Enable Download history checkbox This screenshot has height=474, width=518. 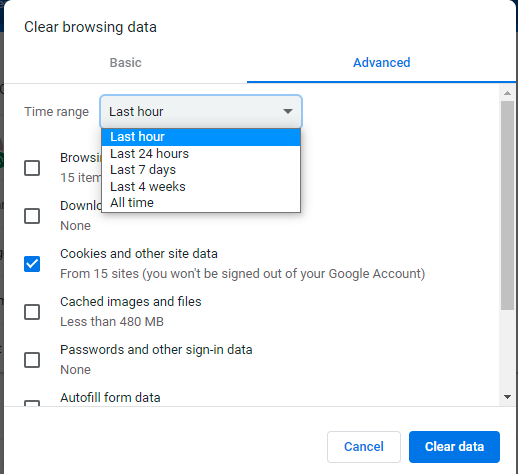[x=32, y=216]
